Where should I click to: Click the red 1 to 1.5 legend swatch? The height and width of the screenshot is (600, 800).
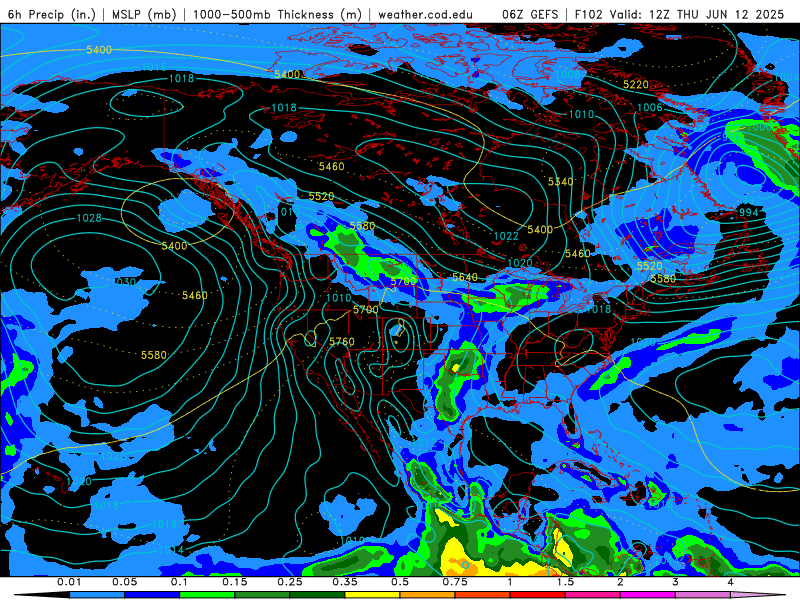pos(538,595)
